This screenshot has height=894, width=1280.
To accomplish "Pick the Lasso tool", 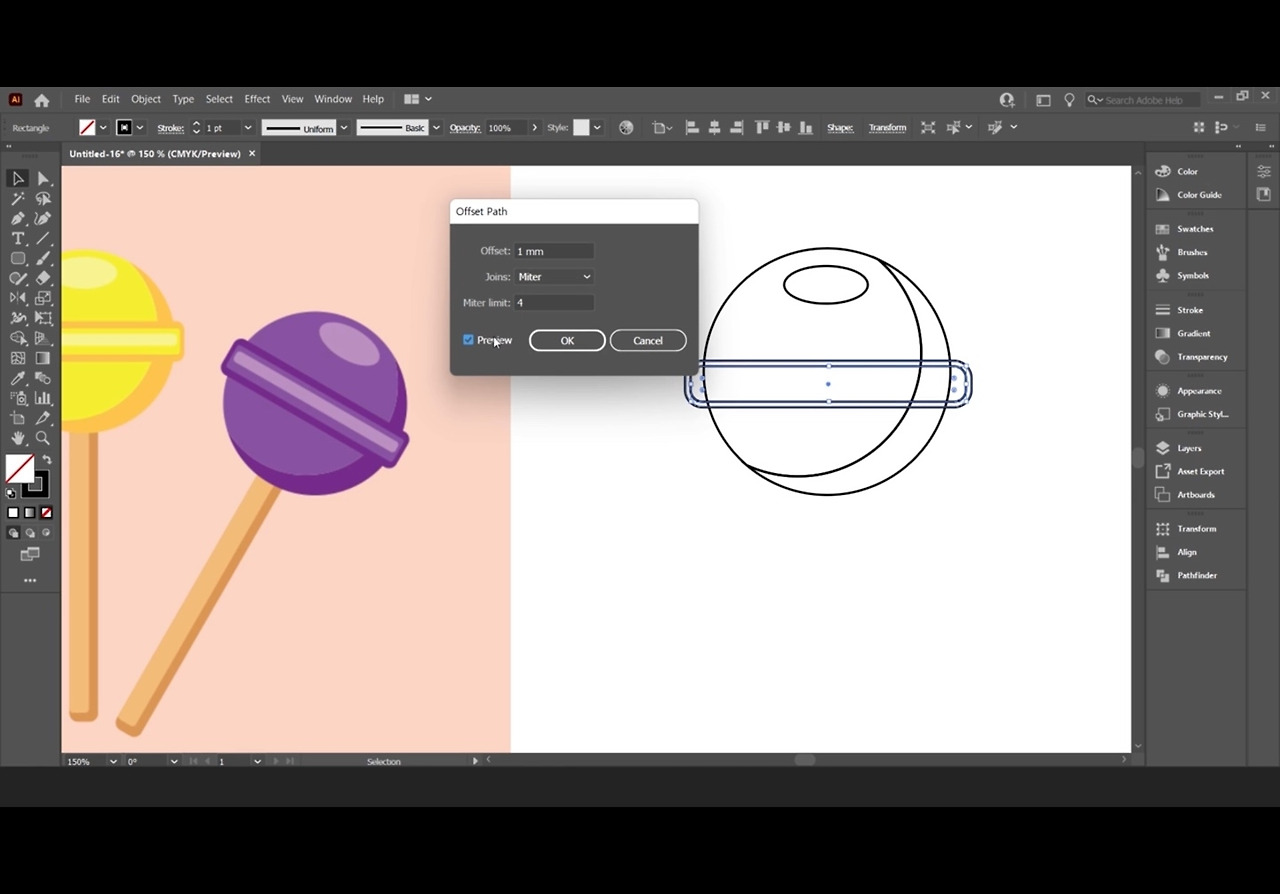I will tap(43, 198).
